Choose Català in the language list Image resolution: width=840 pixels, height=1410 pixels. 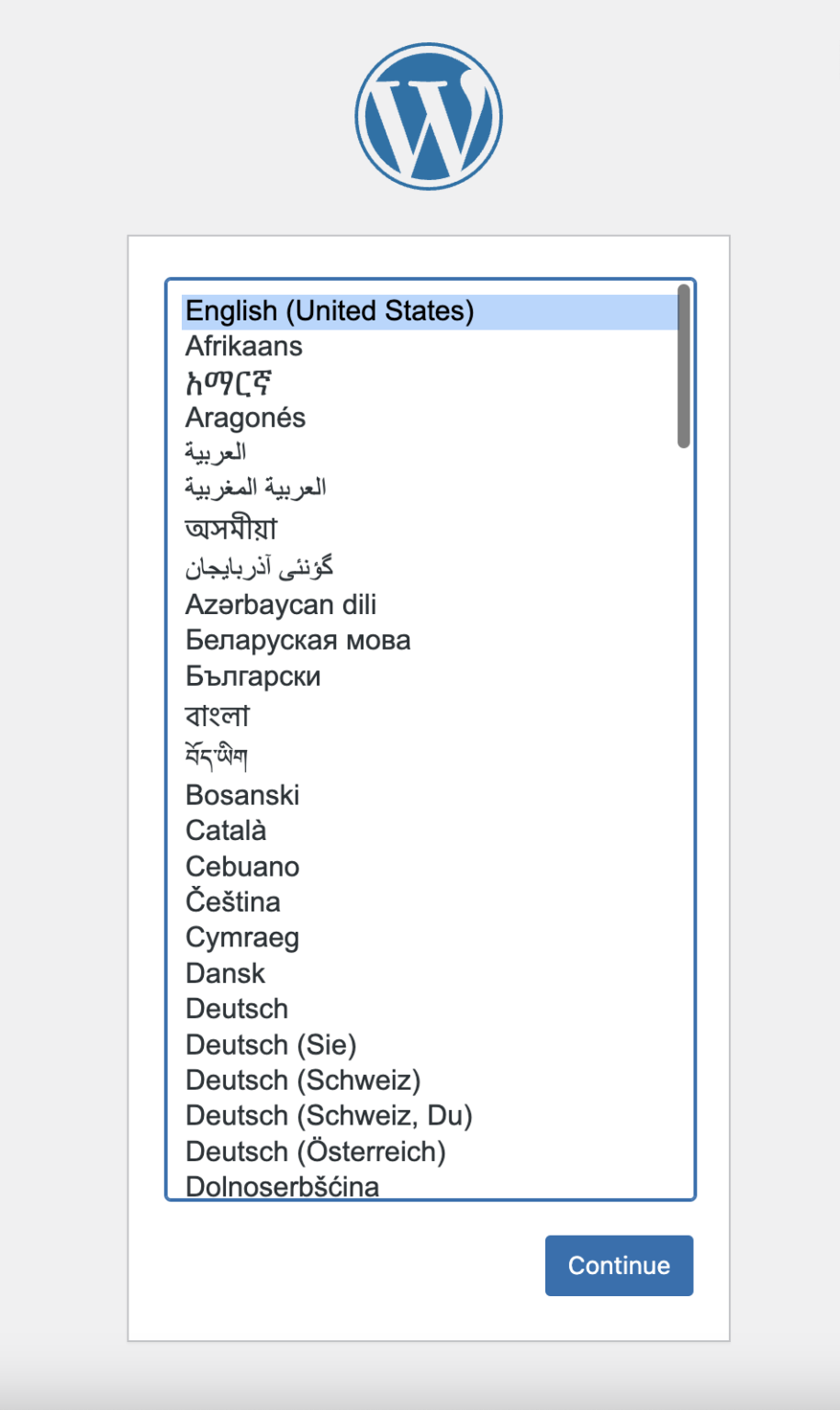pyautogui.click(x=226, y=831)
